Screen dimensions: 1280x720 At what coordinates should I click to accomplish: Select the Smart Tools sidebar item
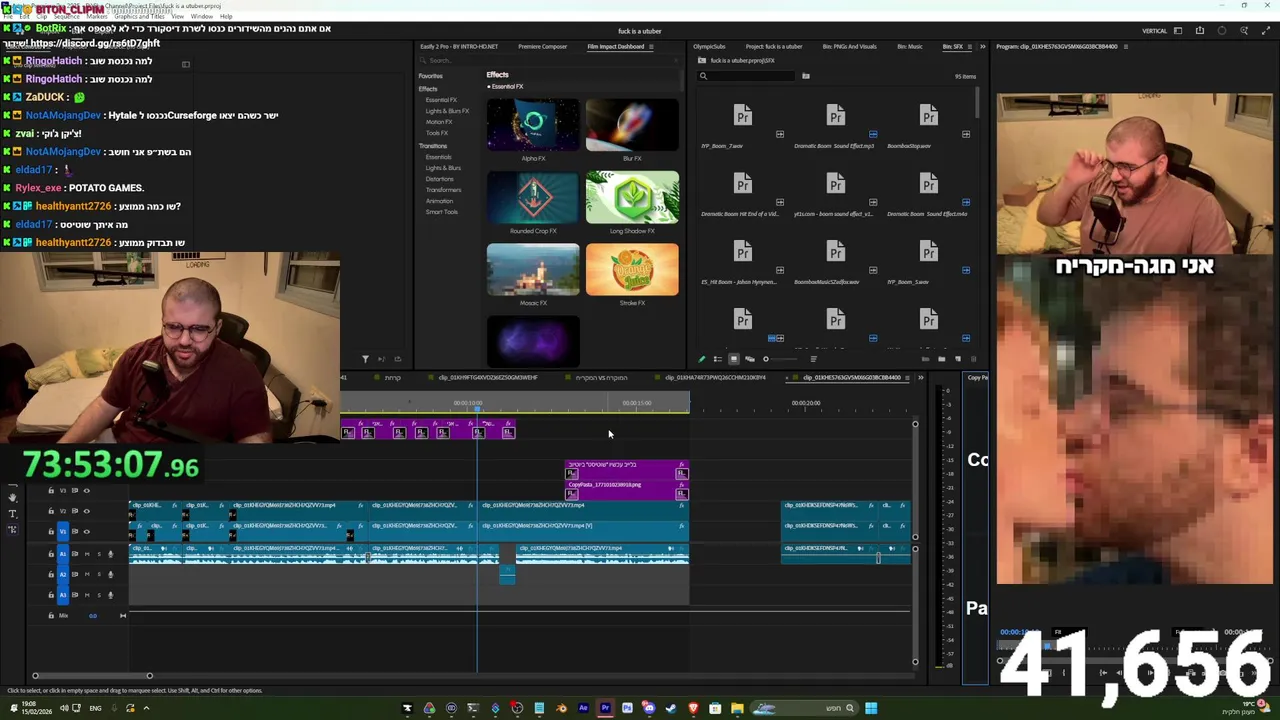coord(441,212)
